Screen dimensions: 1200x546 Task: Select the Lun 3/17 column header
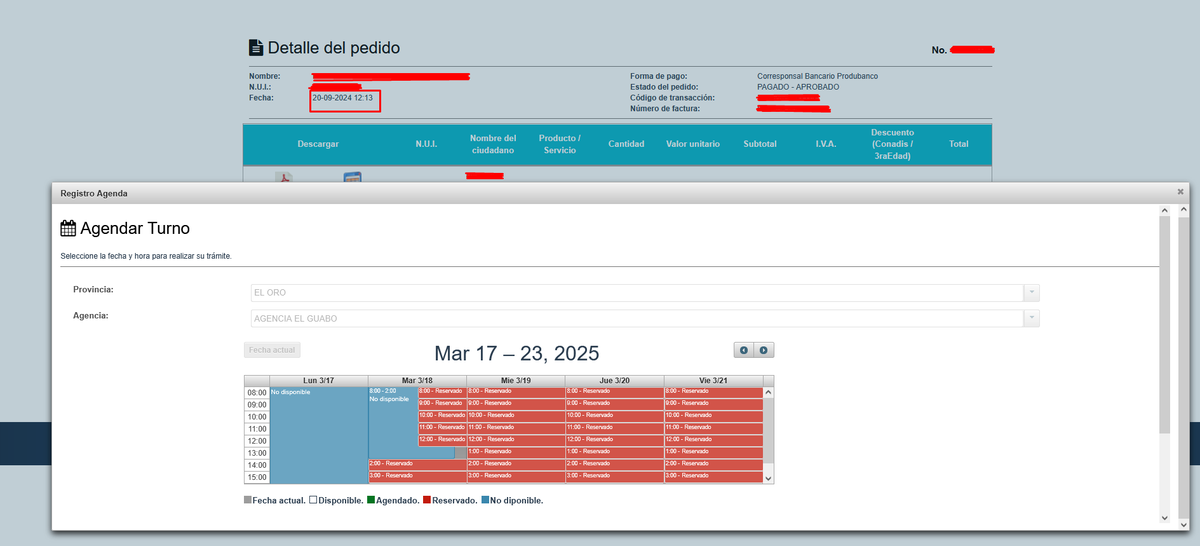point(319,381)
